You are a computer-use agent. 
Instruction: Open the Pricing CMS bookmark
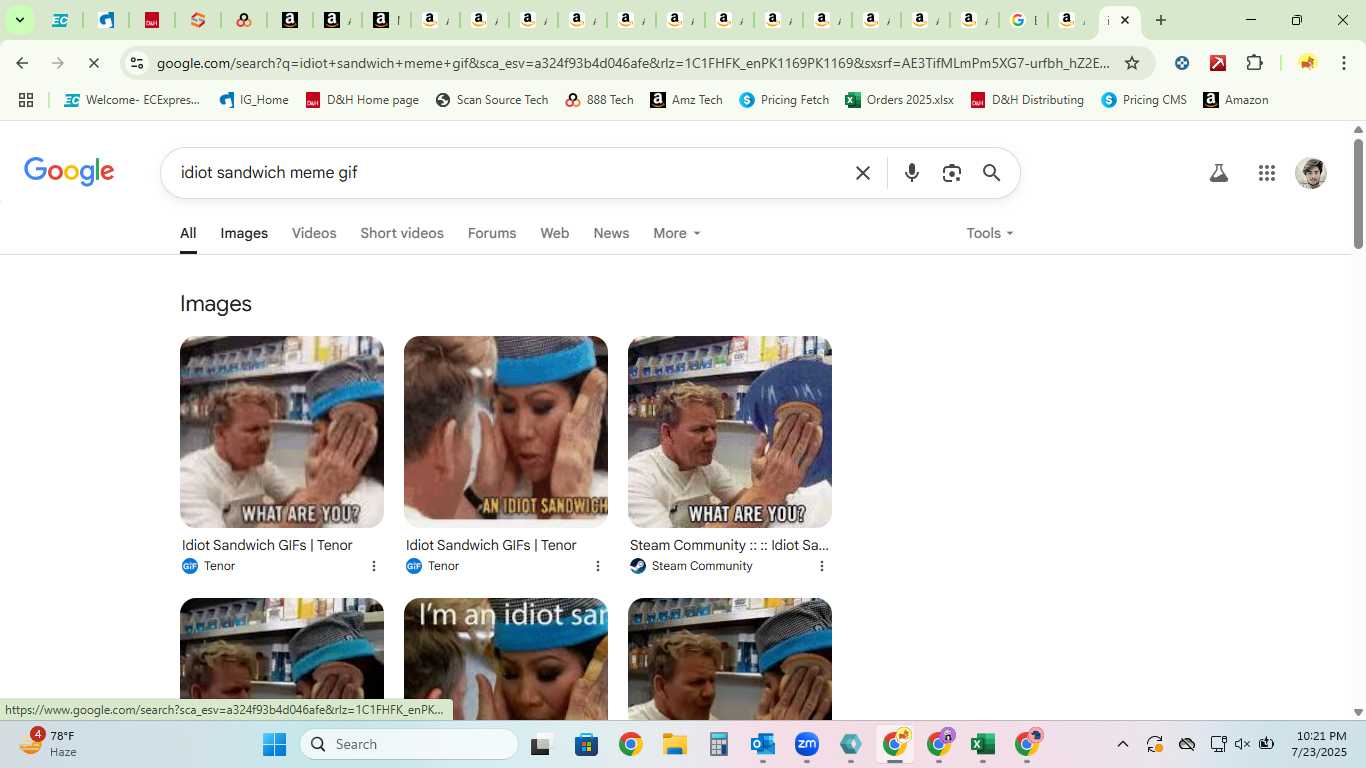1144,100
